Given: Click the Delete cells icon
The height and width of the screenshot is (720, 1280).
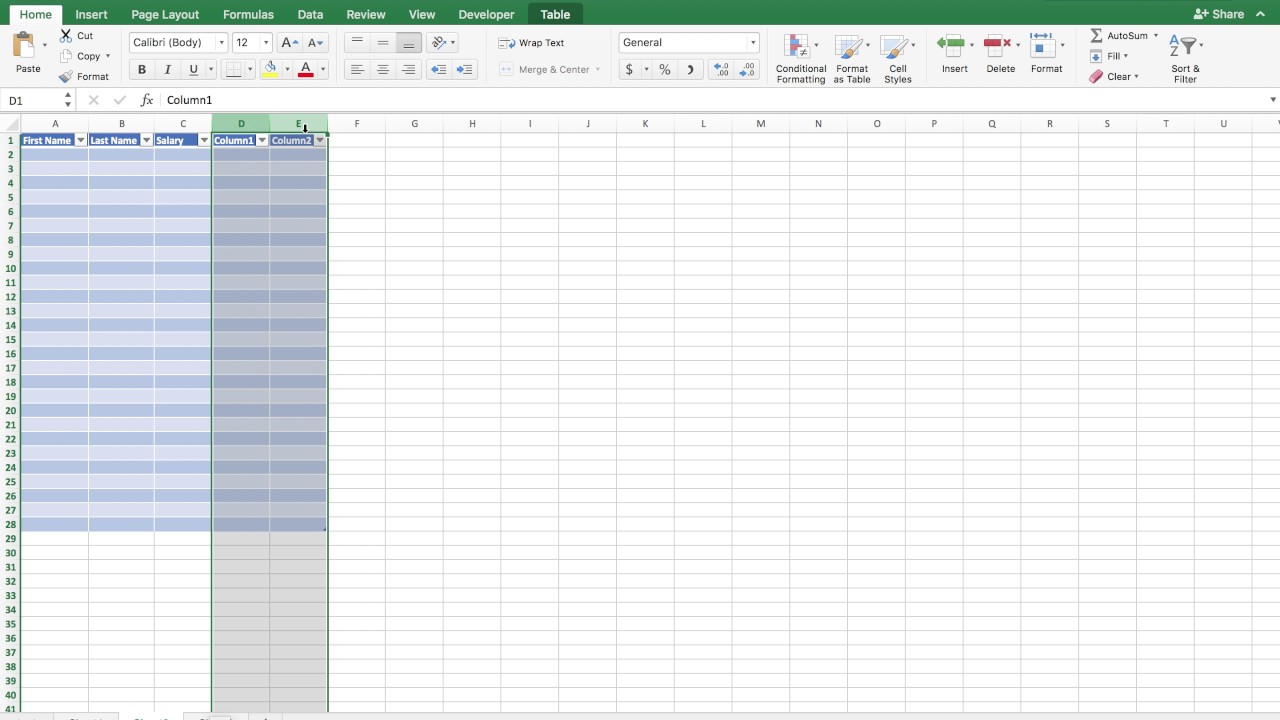Looking at the screenshot, I should [997, 45].
